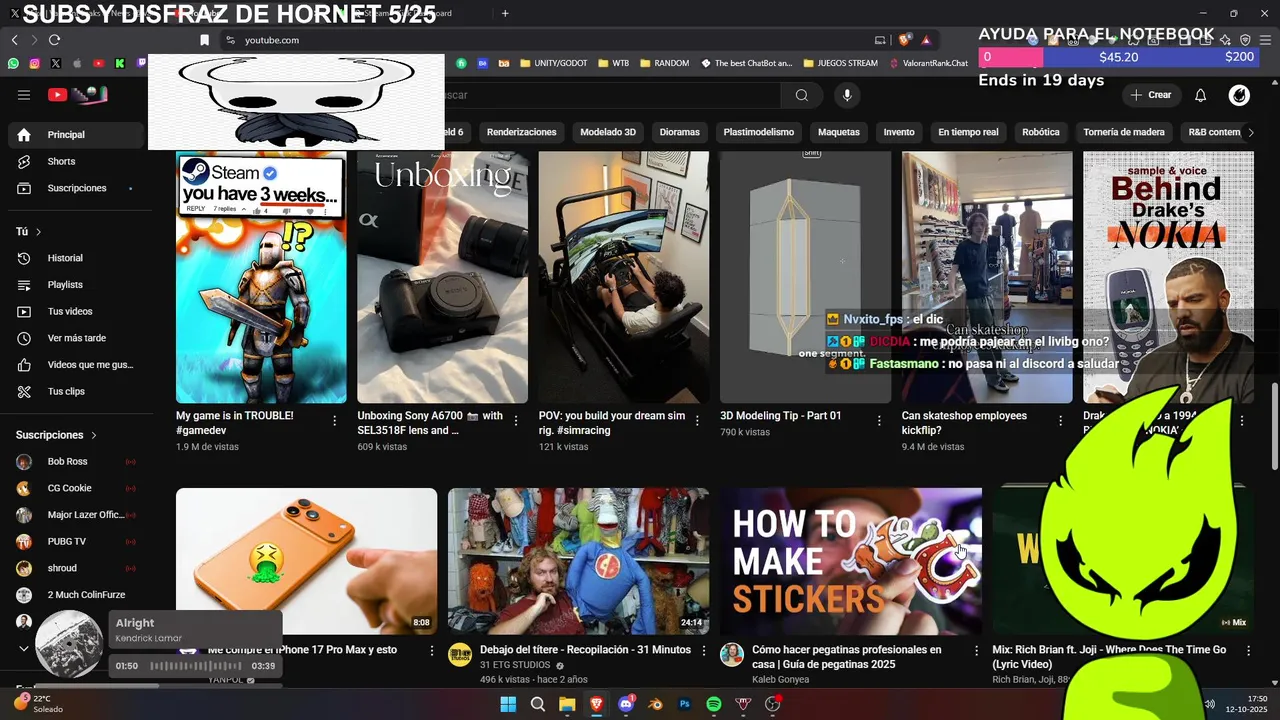Screen dimensions: 1280x720
Task: Open Blender from the taskbar
Action: 655,704
